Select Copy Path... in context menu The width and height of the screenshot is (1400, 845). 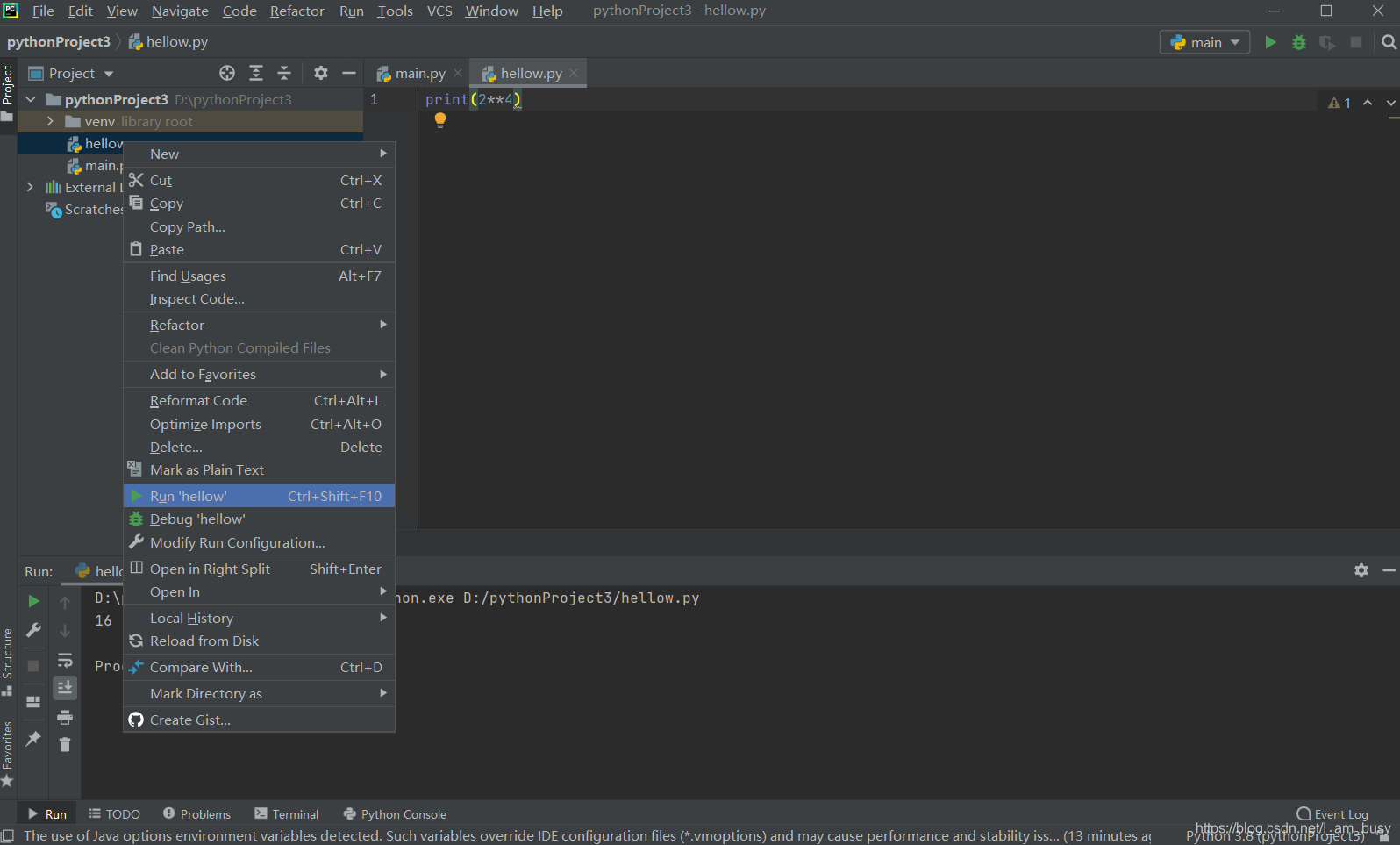click(x=259, y=226)
